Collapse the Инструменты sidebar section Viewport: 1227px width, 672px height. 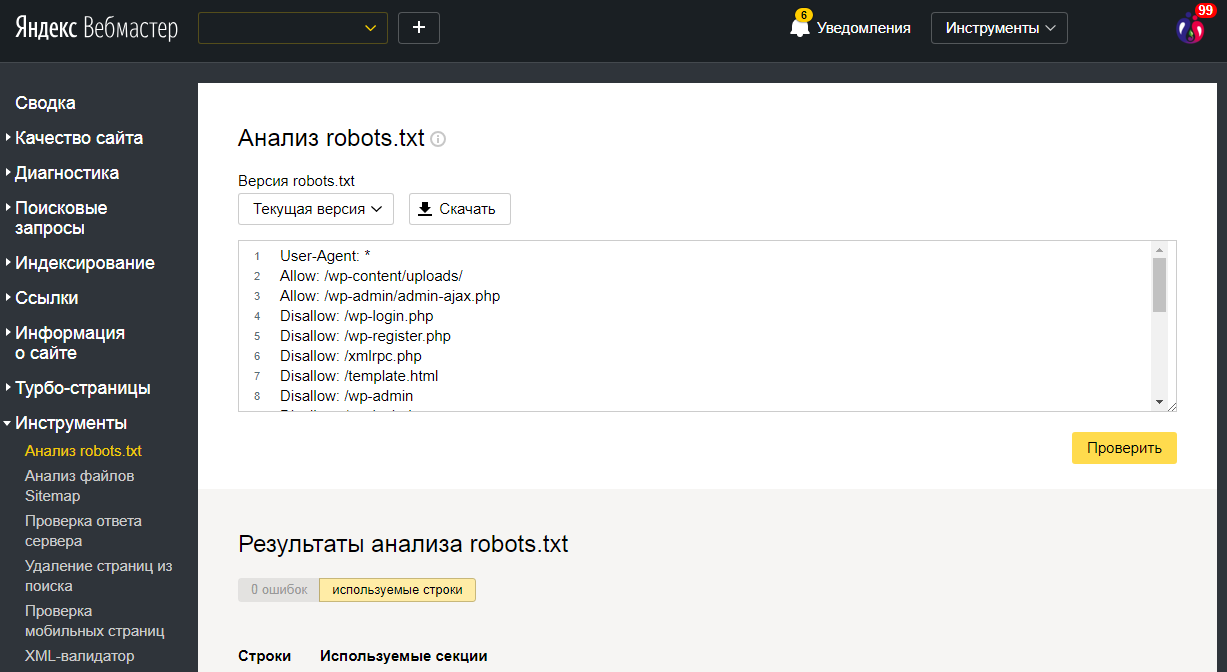[x=71, y=423]
